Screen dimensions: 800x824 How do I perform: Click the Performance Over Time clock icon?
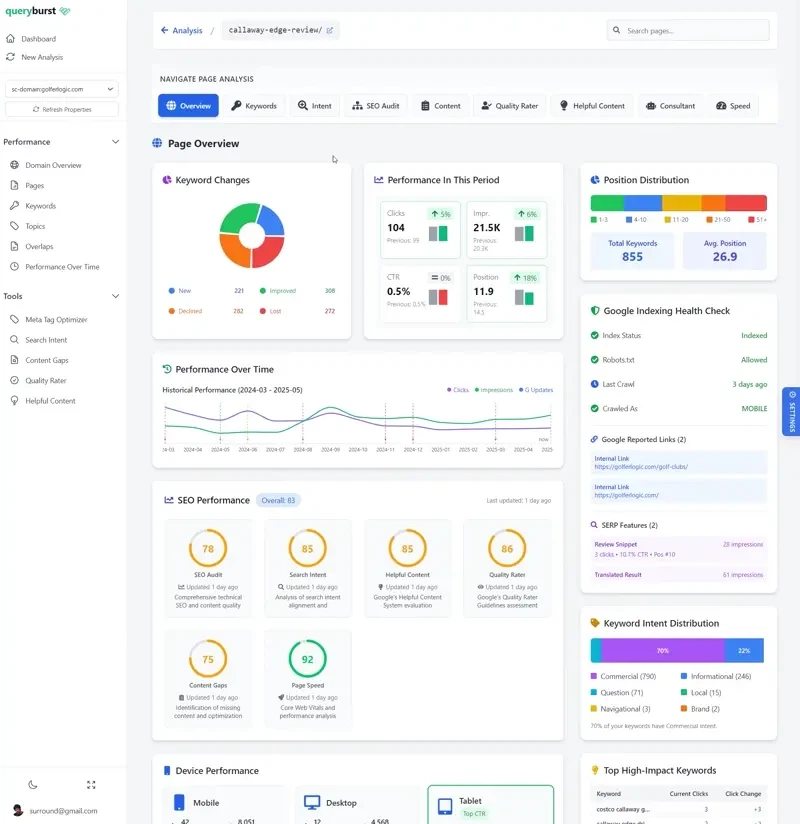pyautogui.click(x=14, y=266)
